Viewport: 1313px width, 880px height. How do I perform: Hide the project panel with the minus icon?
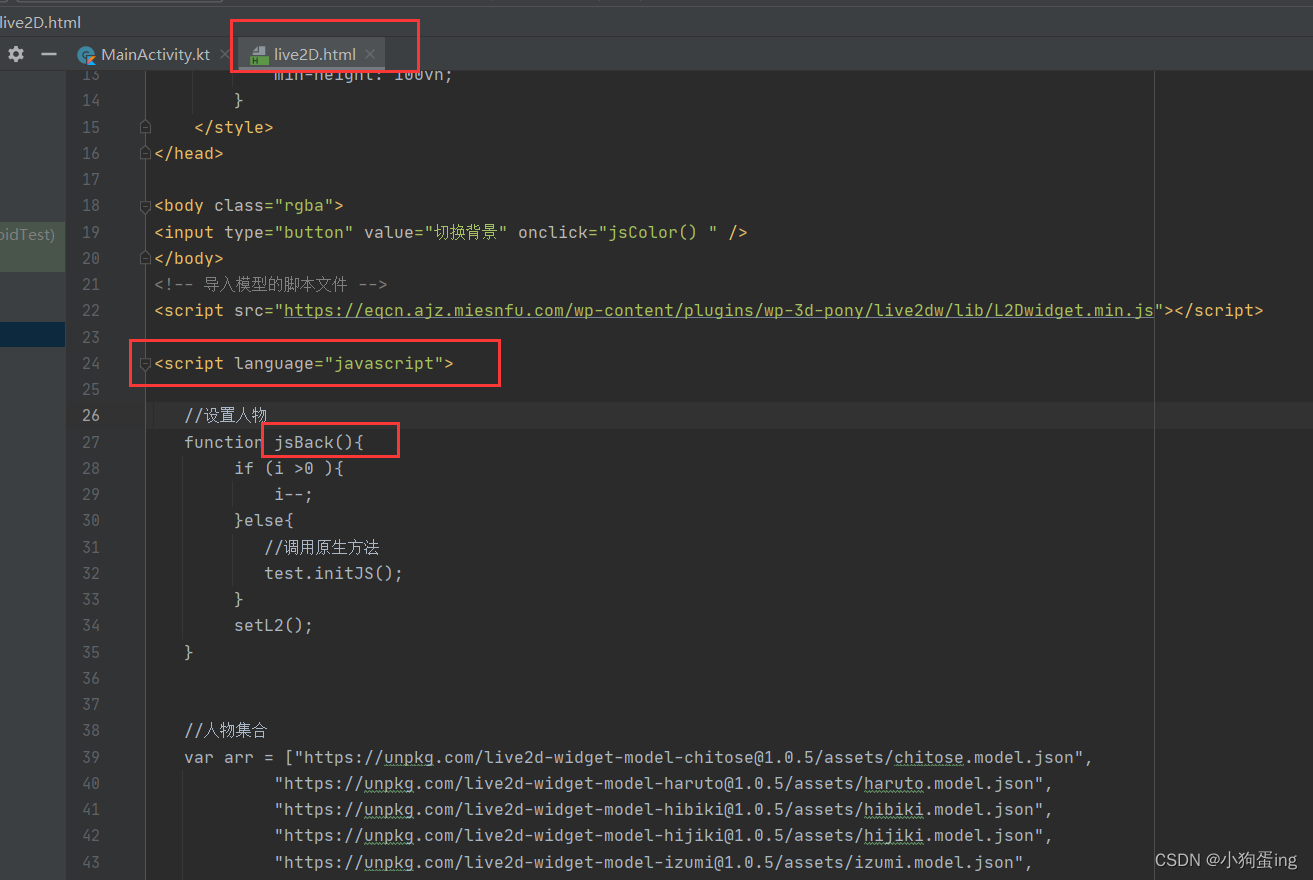(x=48, y=54)
